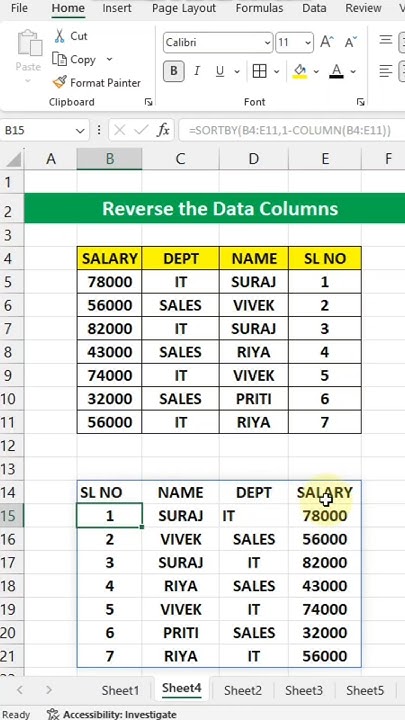Apply the yellow Fill Color swatch
Screen dimensions: 405x720
coord(300,71)
